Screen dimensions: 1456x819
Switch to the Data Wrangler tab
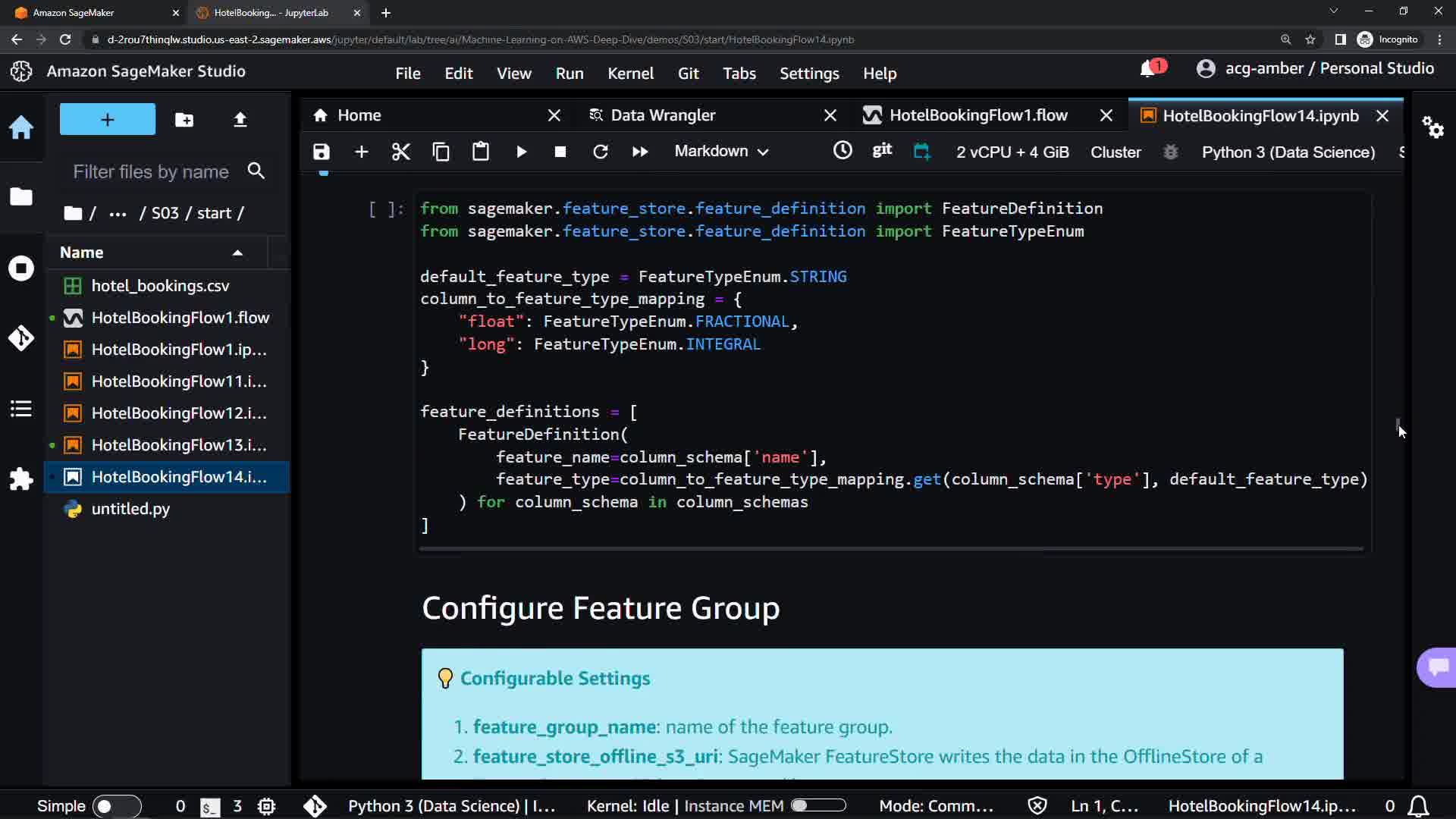663,115
